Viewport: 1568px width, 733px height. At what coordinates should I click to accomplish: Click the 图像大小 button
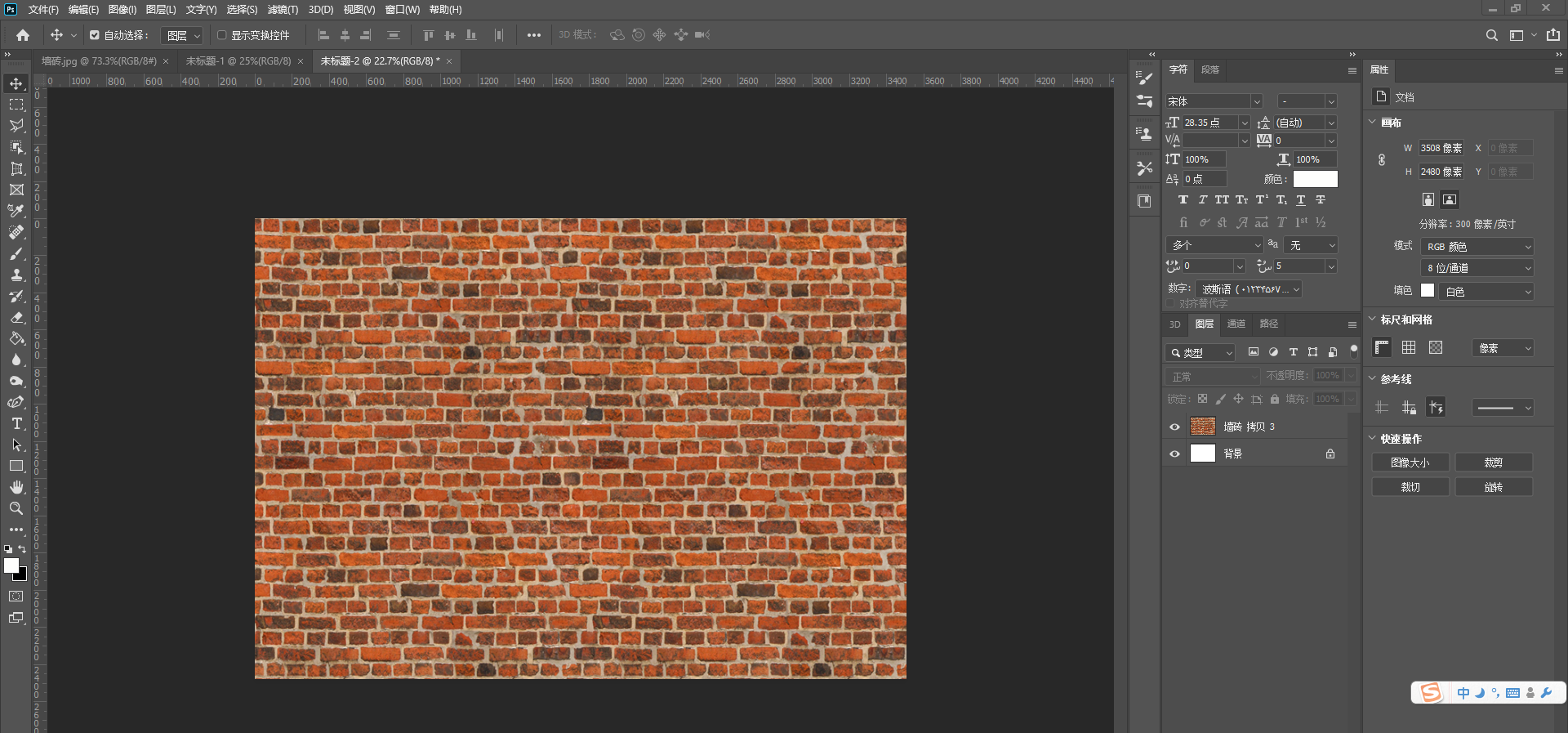(x=1410, y=463)
